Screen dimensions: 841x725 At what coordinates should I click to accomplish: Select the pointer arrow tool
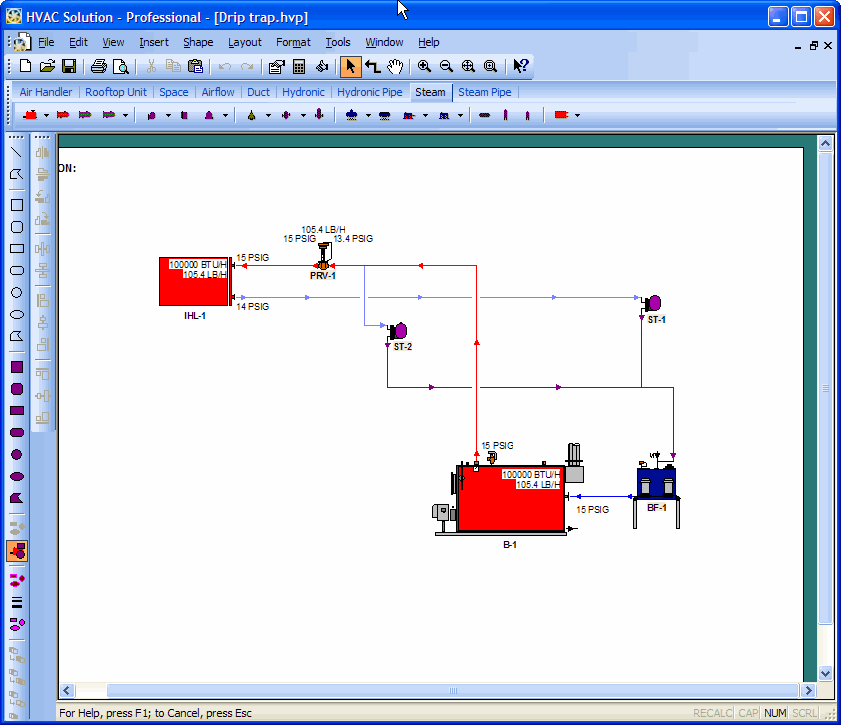(350, 66)
